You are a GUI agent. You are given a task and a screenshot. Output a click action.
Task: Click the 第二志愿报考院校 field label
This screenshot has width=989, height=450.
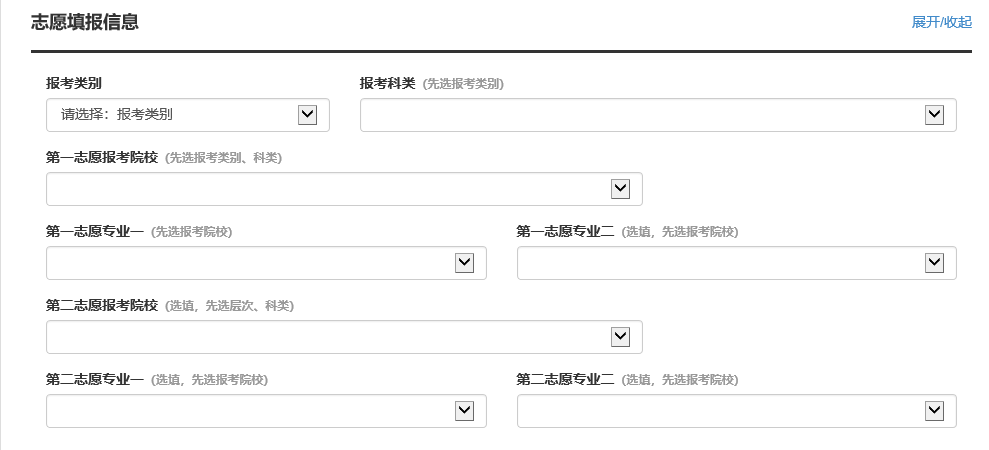(102, 305)
